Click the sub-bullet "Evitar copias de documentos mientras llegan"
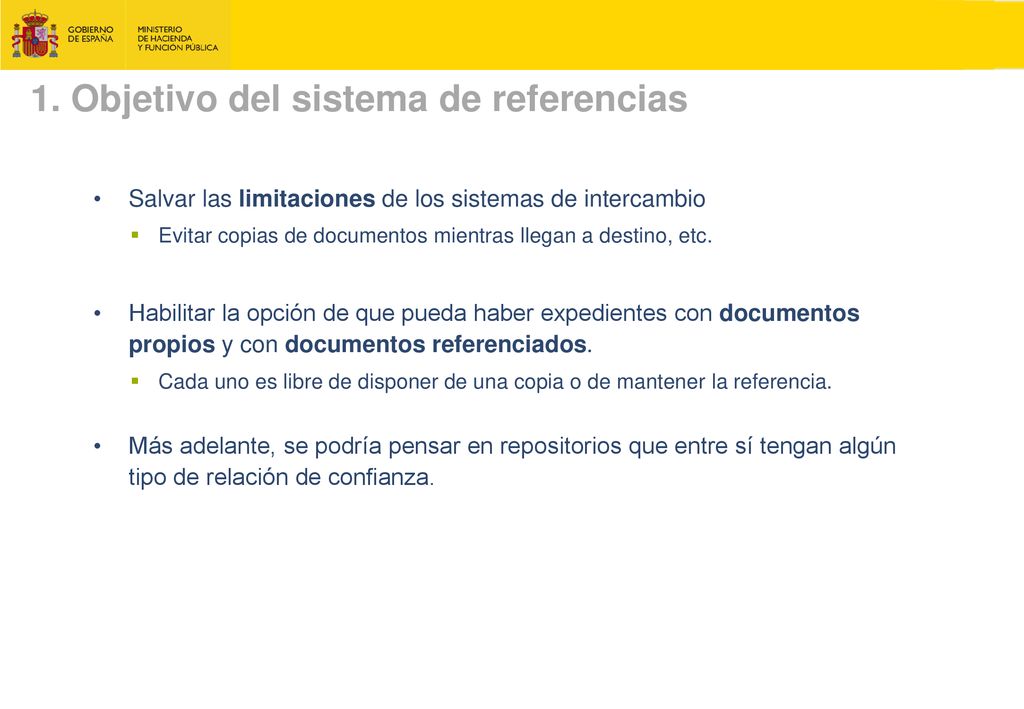 [x=435, y=236]
